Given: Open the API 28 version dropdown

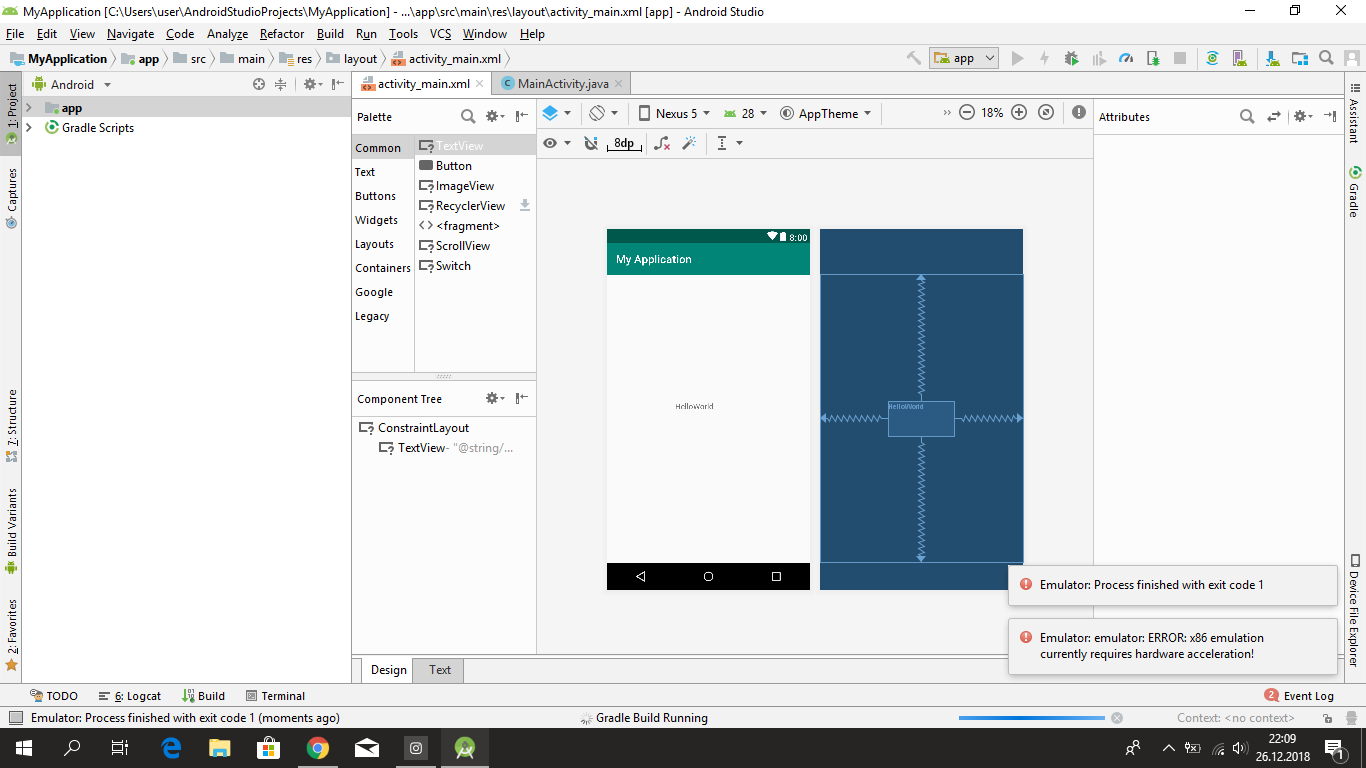Looking at the screenshot, I should pyautogui.click(x=745, y=113).
